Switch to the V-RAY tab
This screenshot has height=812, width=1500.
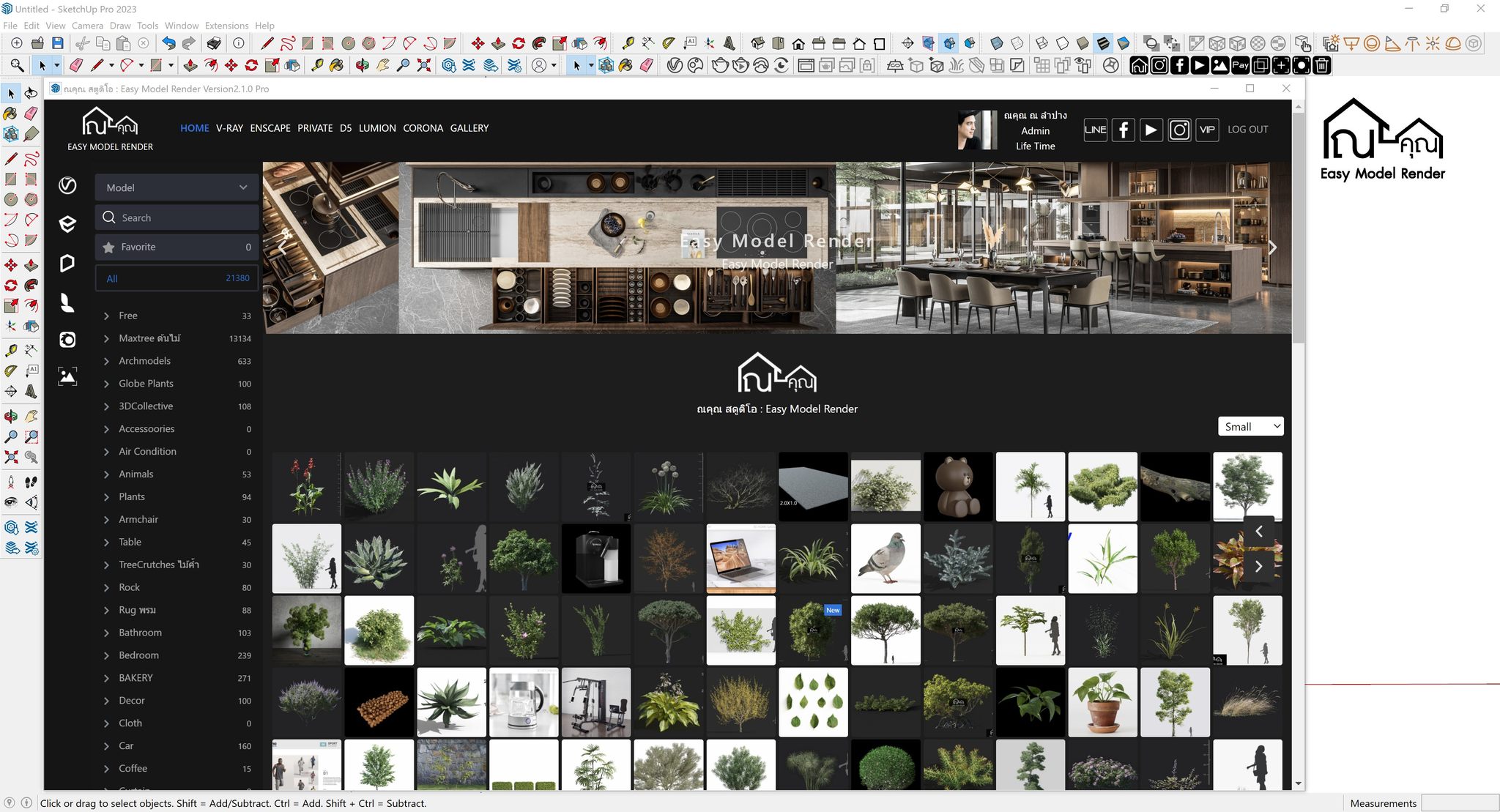tap(229, 128)
